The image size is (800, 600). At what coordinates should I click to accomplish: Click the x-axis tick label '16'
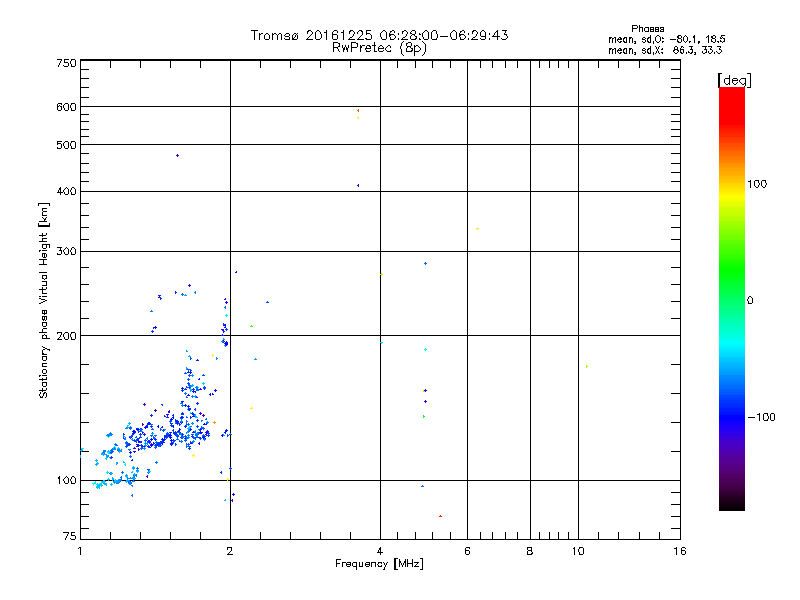(x=680, y=551)
